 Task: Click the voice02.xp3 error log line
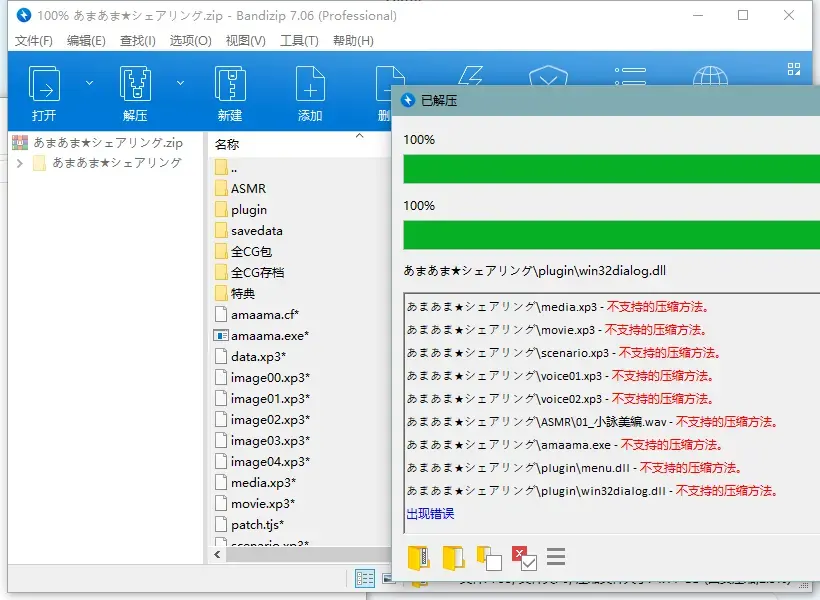(560, 399)
